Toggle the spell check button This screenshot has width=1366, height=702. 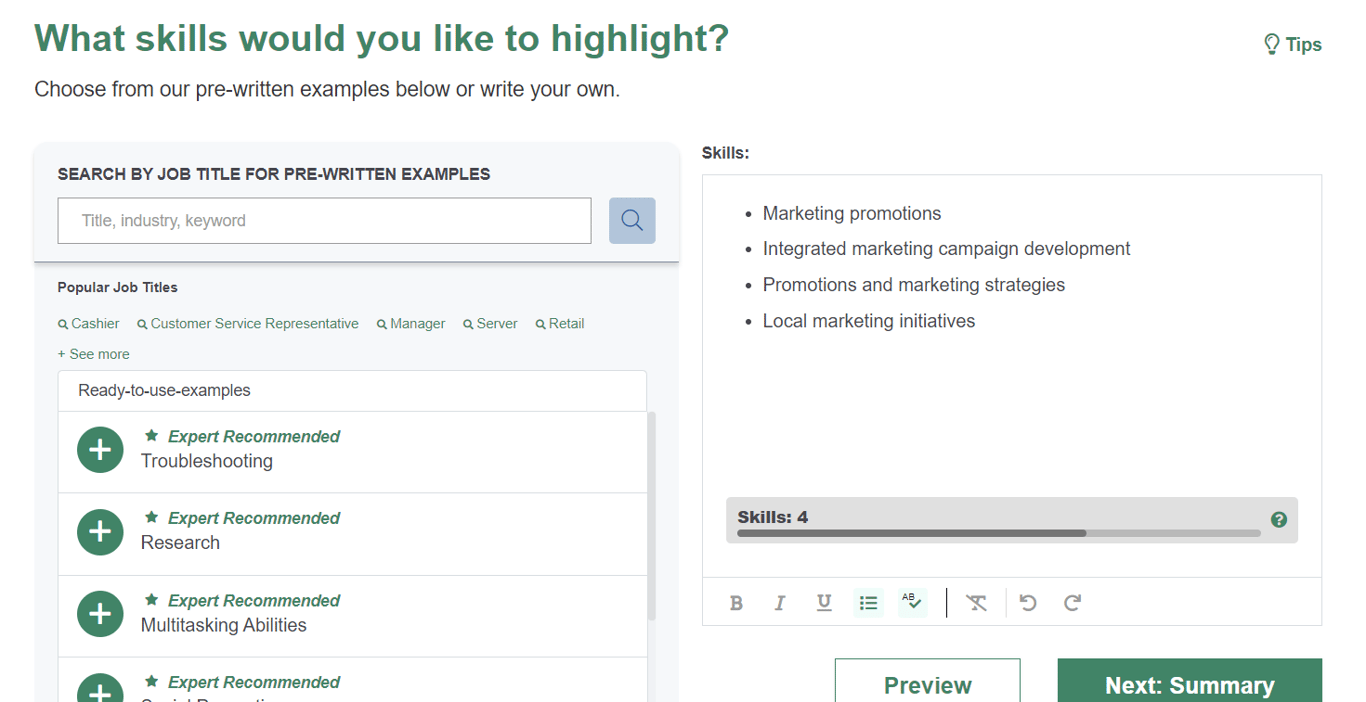click(x=912, y=603)
